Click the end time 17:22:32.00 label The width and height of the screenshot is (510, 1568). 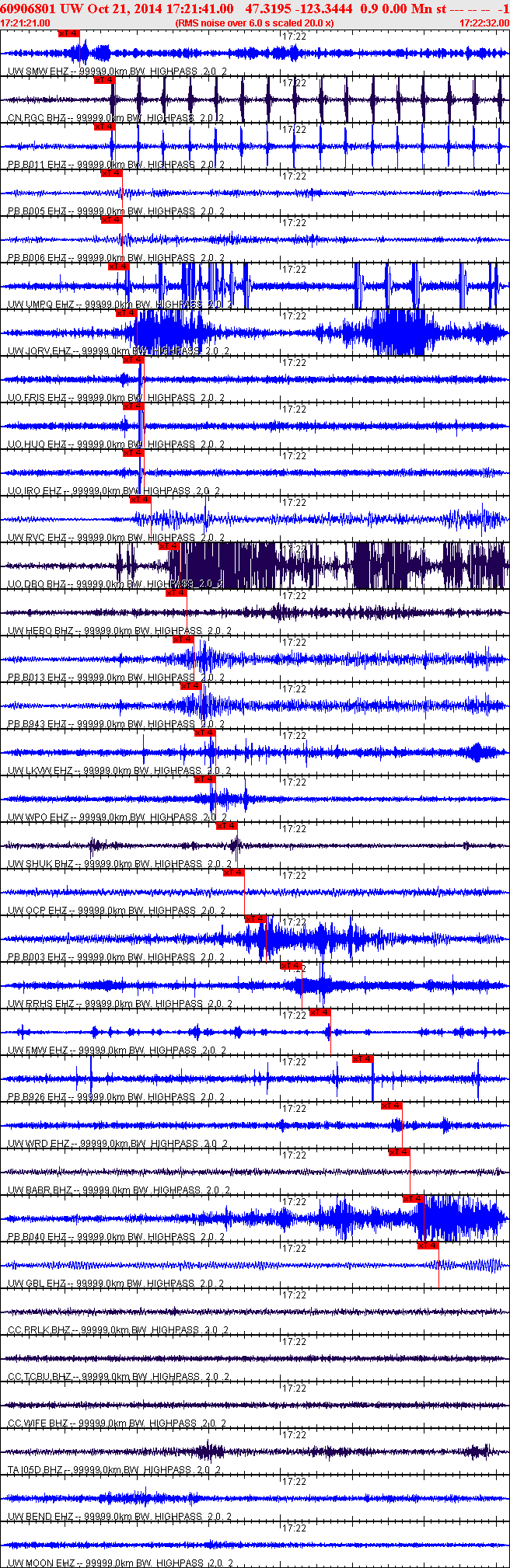coord(484,23)
